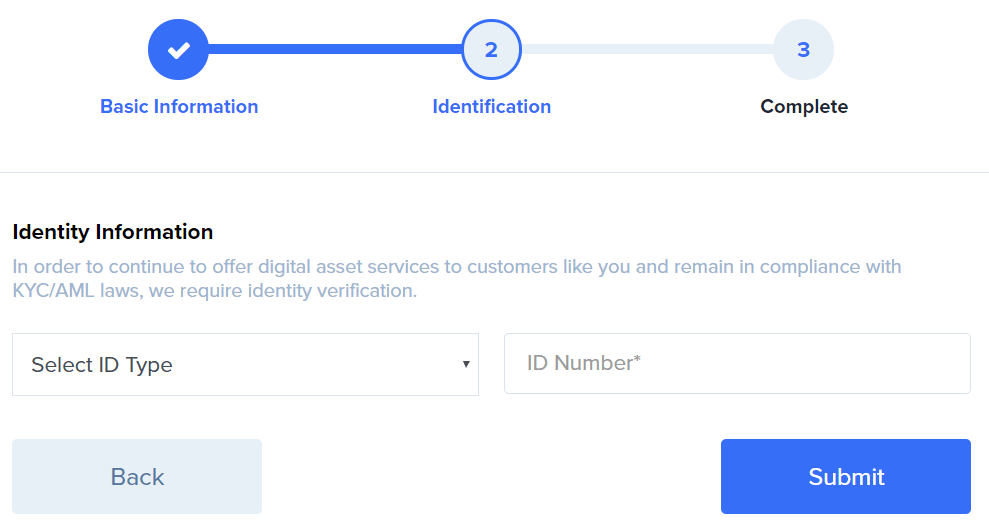Screen dimensions: 989x531
Task: Jump to the Complete step label
Action: (804, 107)
